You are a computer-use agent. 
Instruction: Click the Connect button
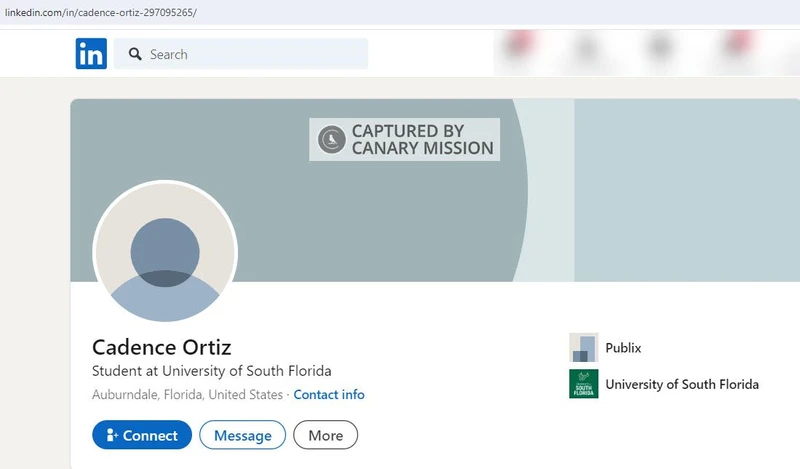142,435
